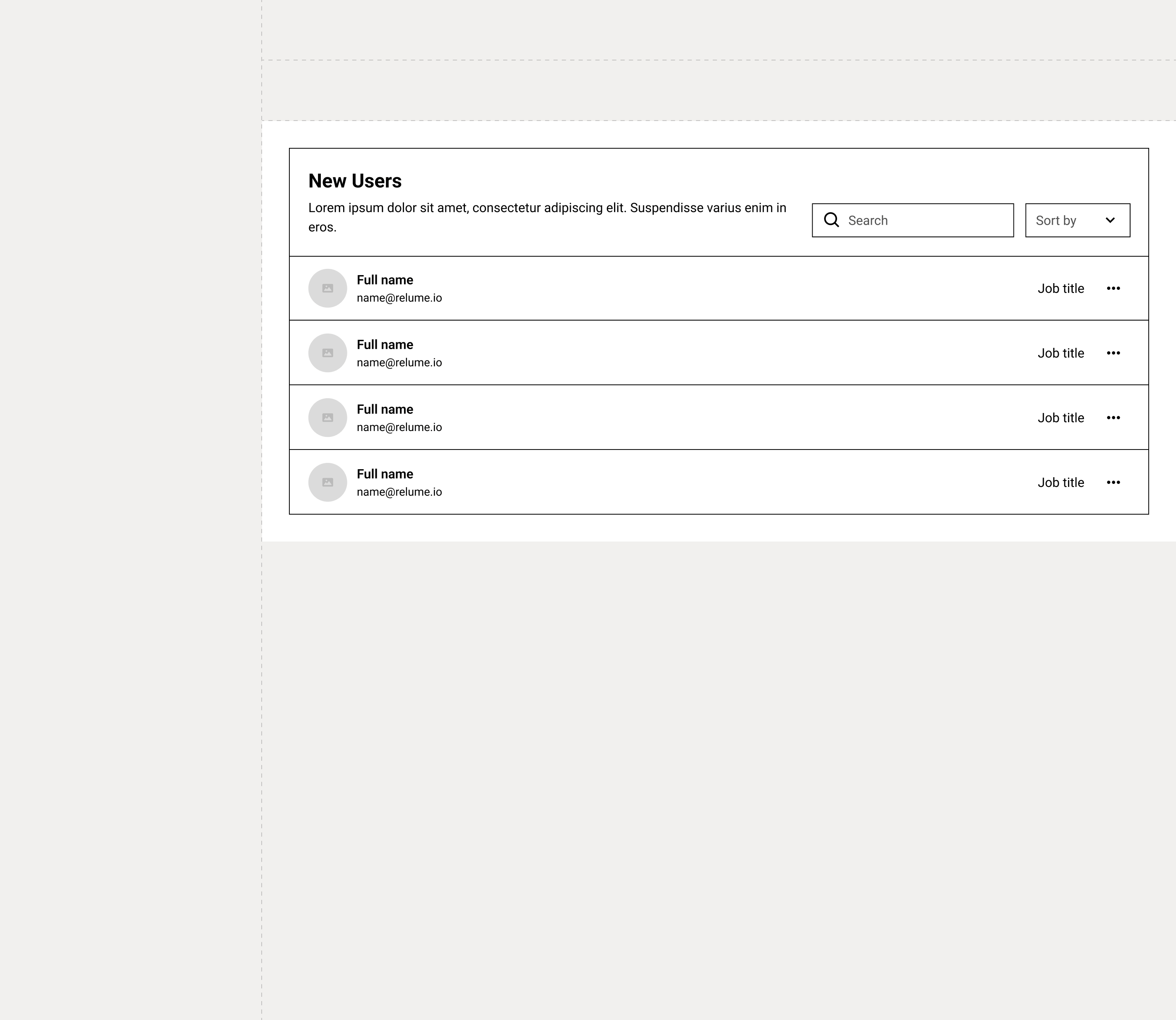The image size is (1176, 1020).
Task: Click the chevron arrow in Sort by
Action: coord(1110,220)
